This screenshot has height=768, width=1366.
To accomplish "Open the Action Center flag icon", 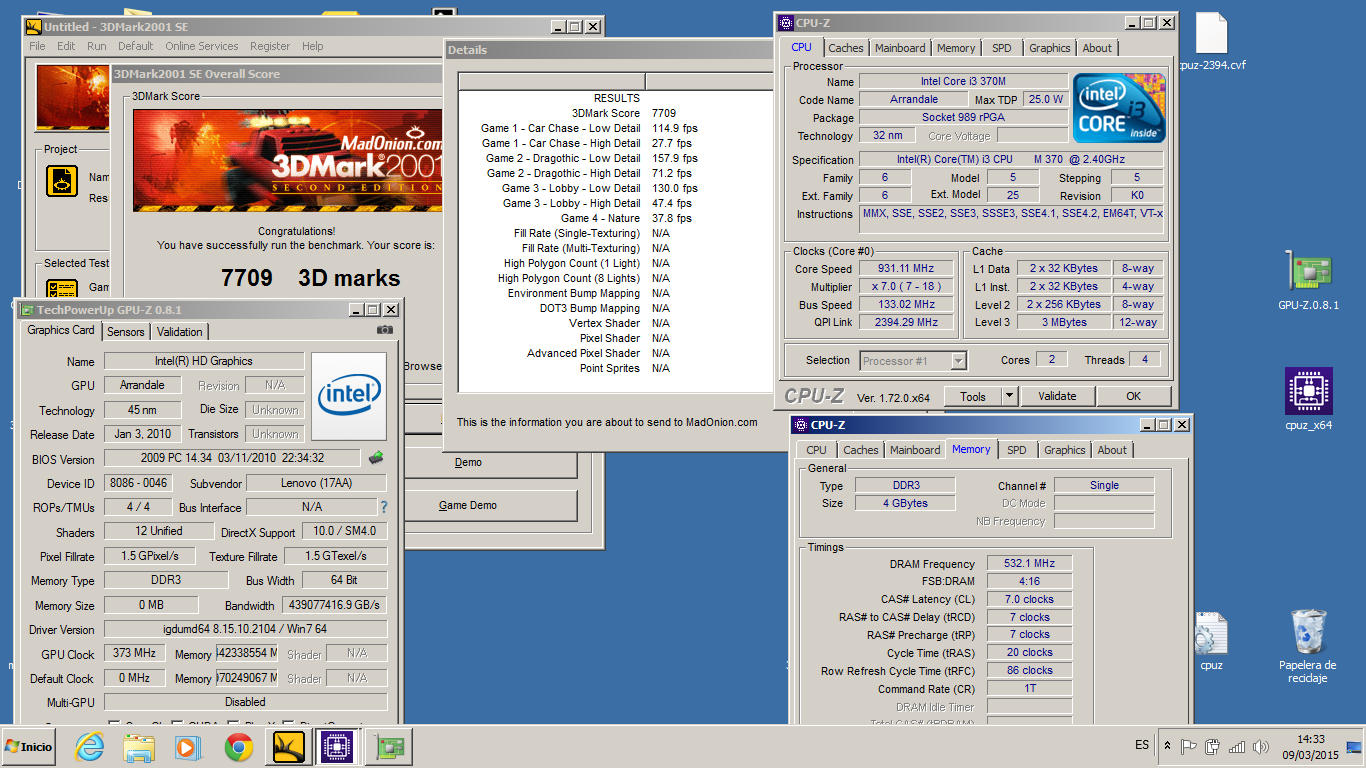I will [x=1189, y=746].
